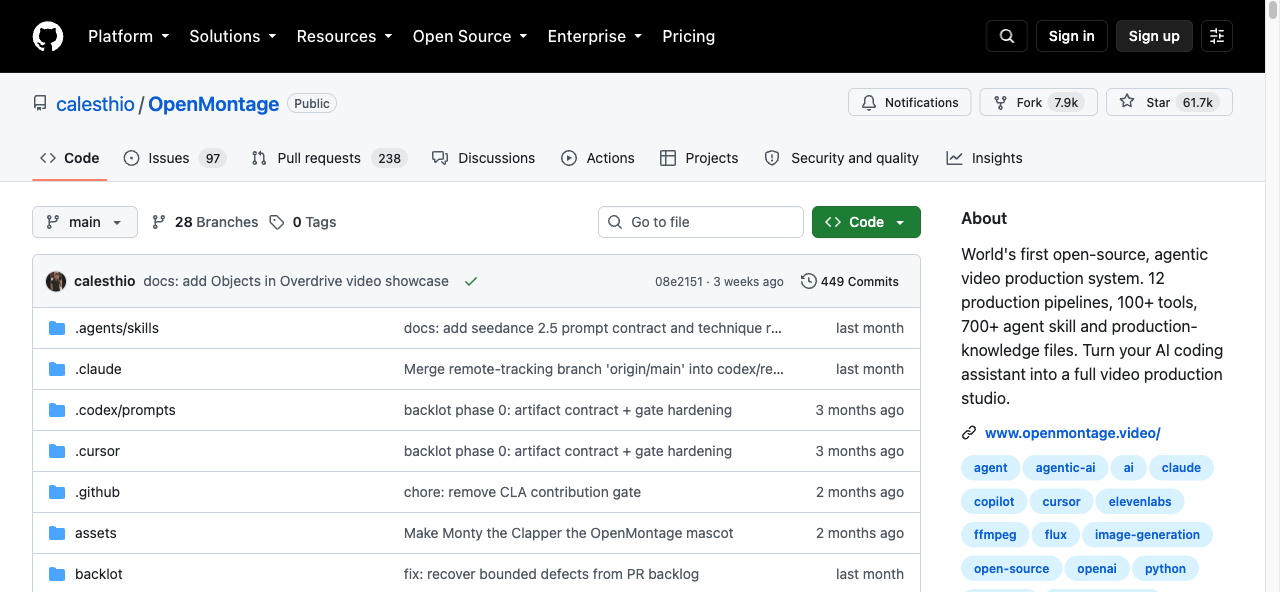
Task: Click the Go to file search field
Action: (x=701, y=222)
